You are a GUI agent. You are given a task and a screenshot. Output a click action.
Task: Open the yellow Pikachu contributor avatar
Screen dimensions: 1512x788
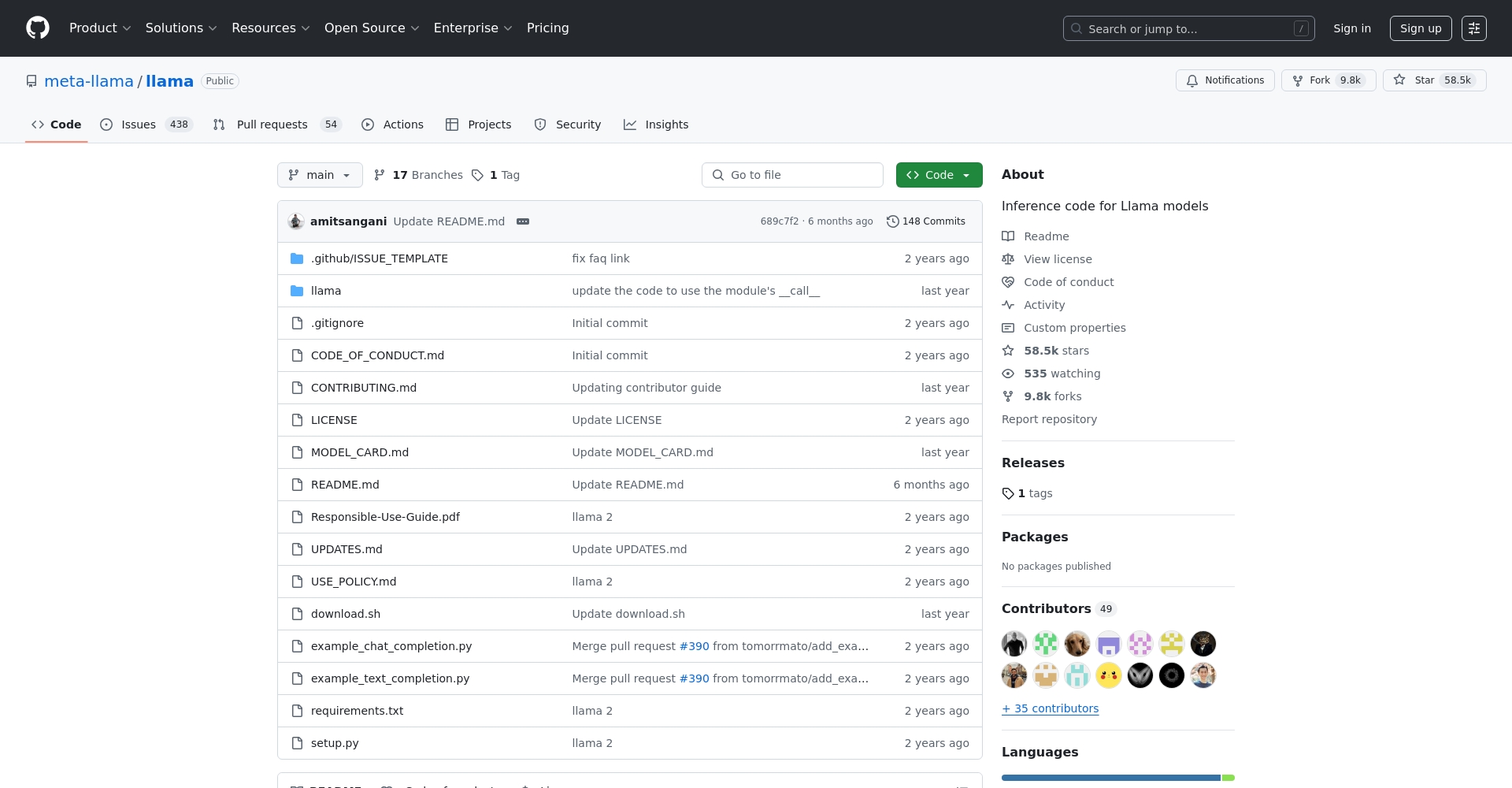coord(1109,675)
